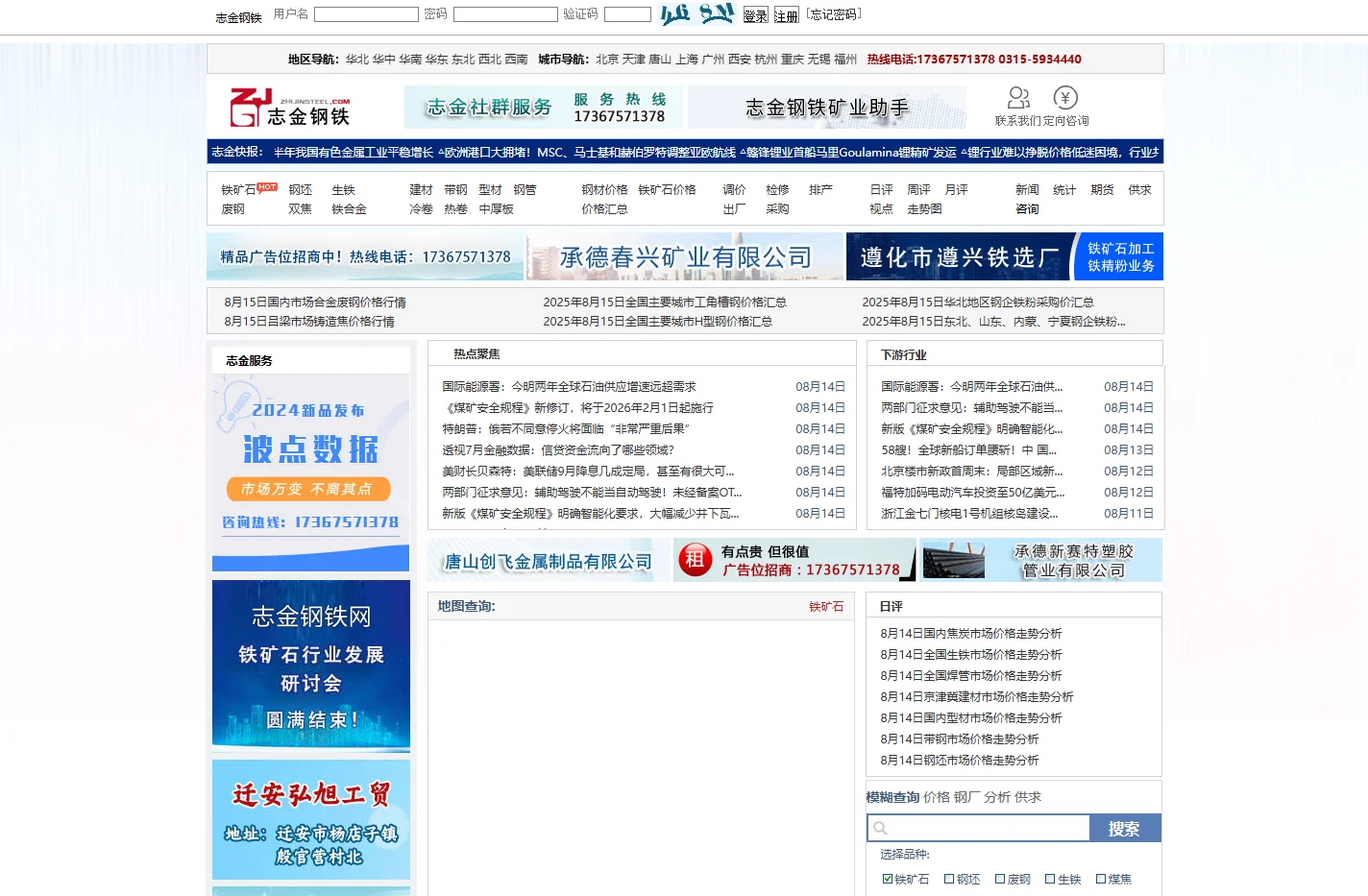Click the 登录 login button
Screen dimensions: 1368x896
pyautogui.click(x=755, y=15)
